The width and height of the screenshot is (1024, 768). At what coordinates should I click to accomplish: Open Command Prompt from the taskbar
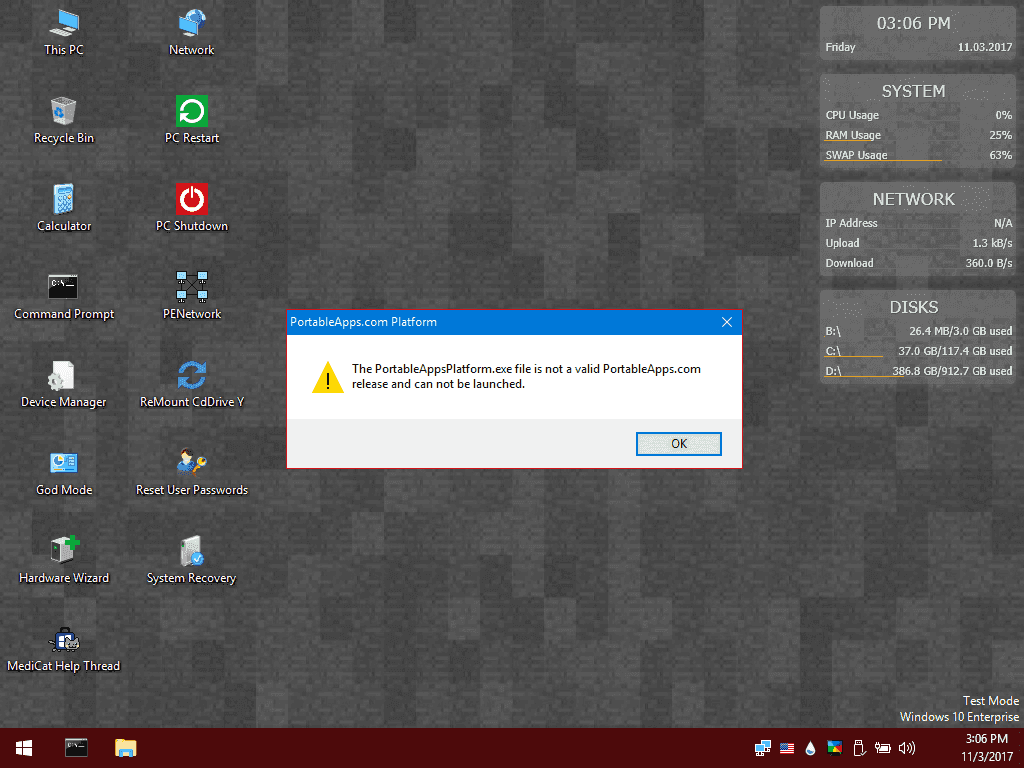(x=76, y=748)
